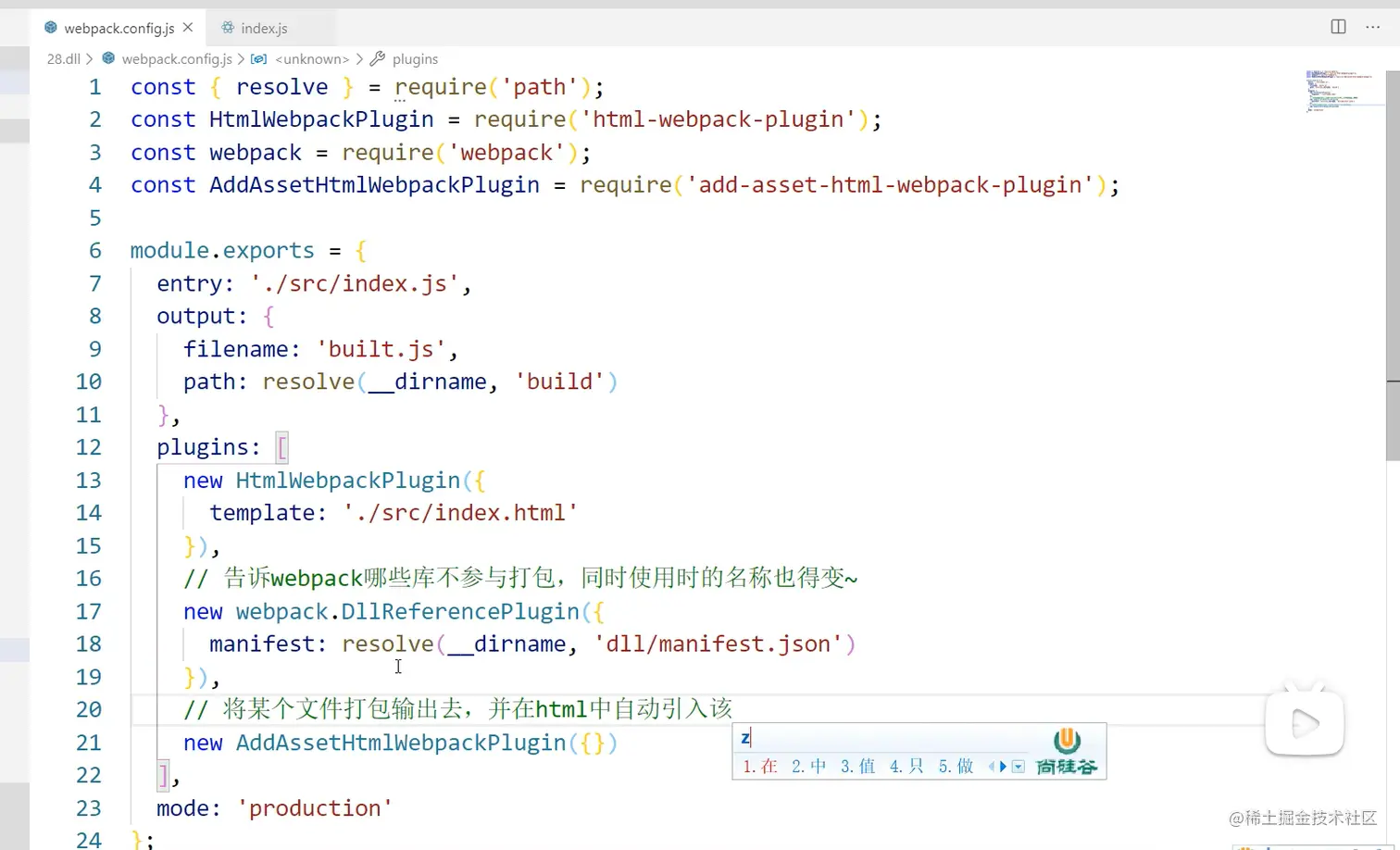Click the 'webpack' string on line 3
This screenshot has height=850, width=1400.
[x=506, y=153]
